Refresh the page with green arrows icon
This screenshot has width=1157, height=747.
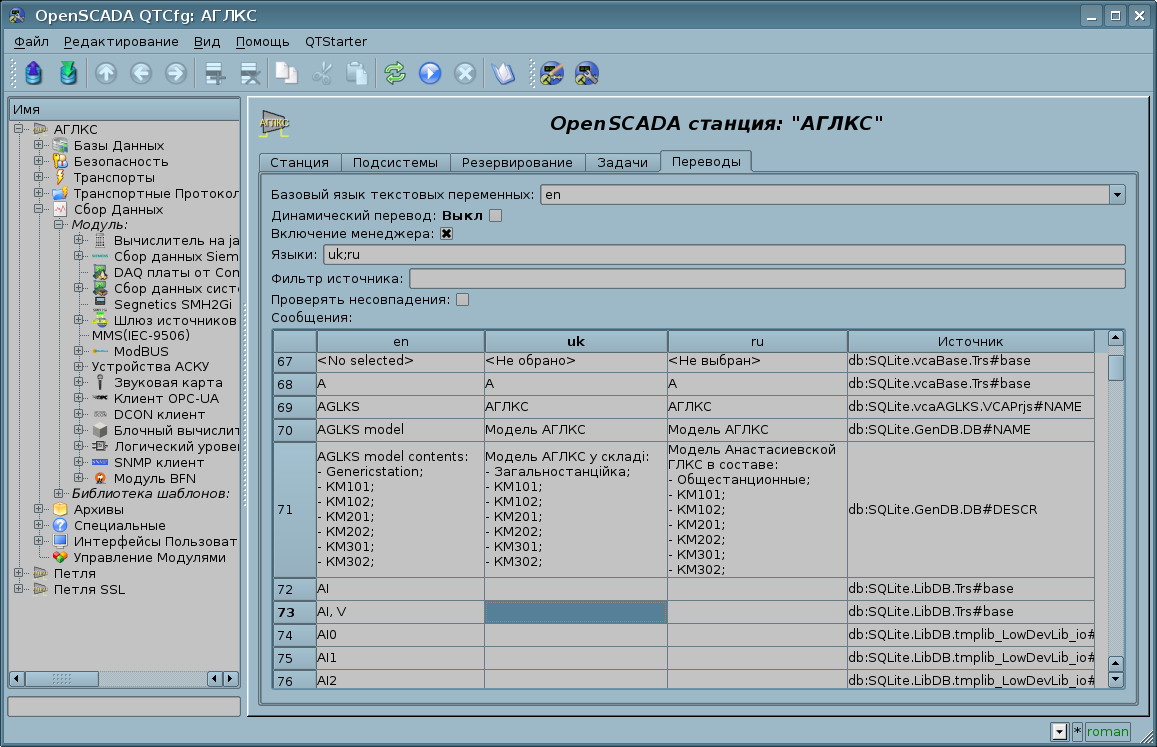[395, 73]
